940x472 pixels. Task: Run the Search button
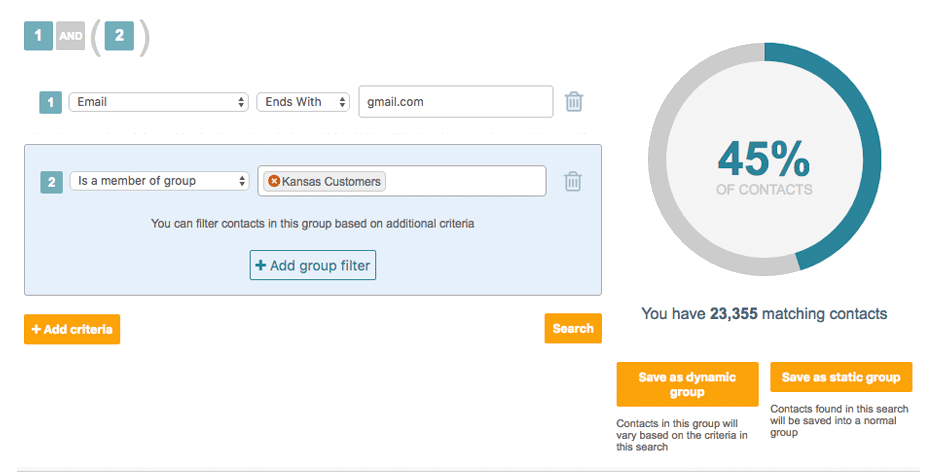(573, 328)
